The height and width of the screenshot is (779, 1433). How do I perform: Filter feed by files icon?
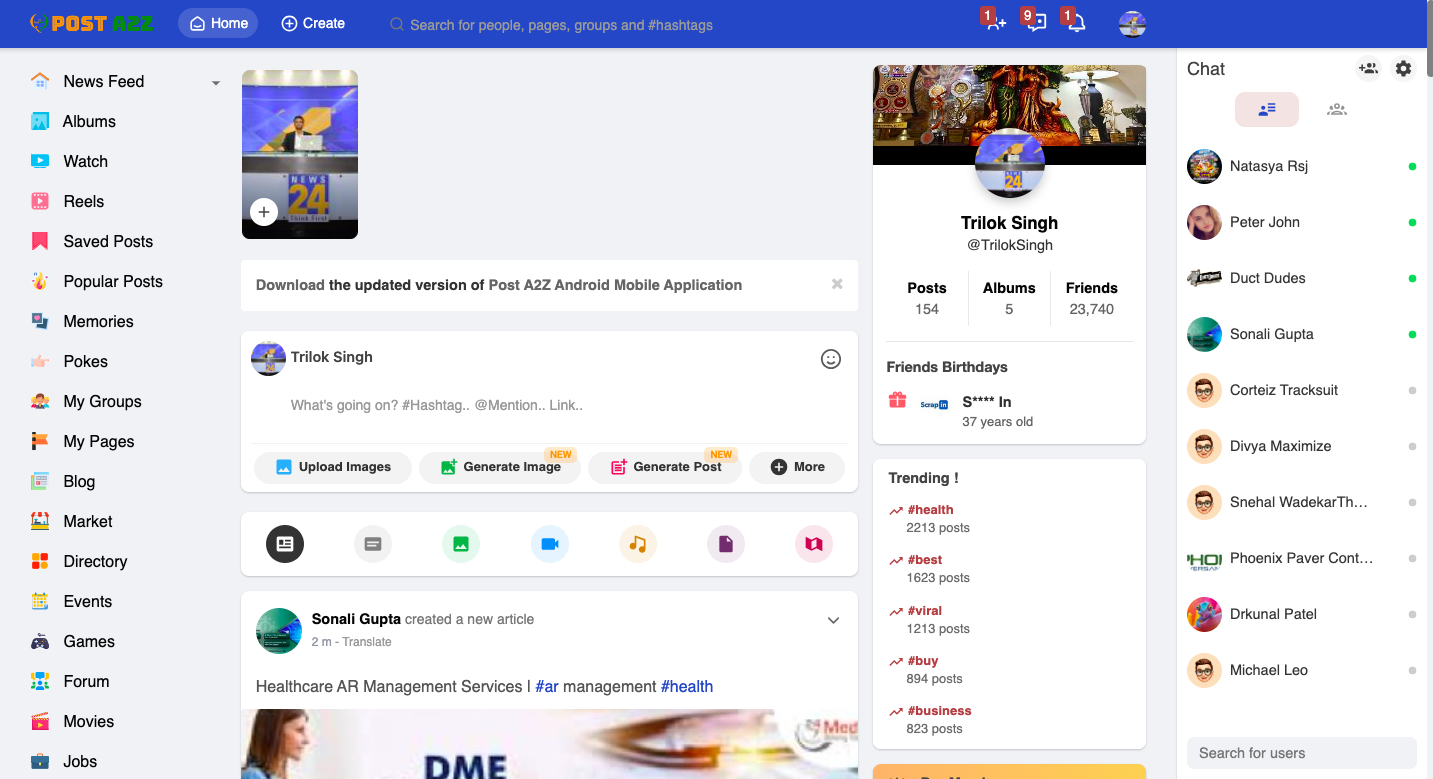point(726,544)
